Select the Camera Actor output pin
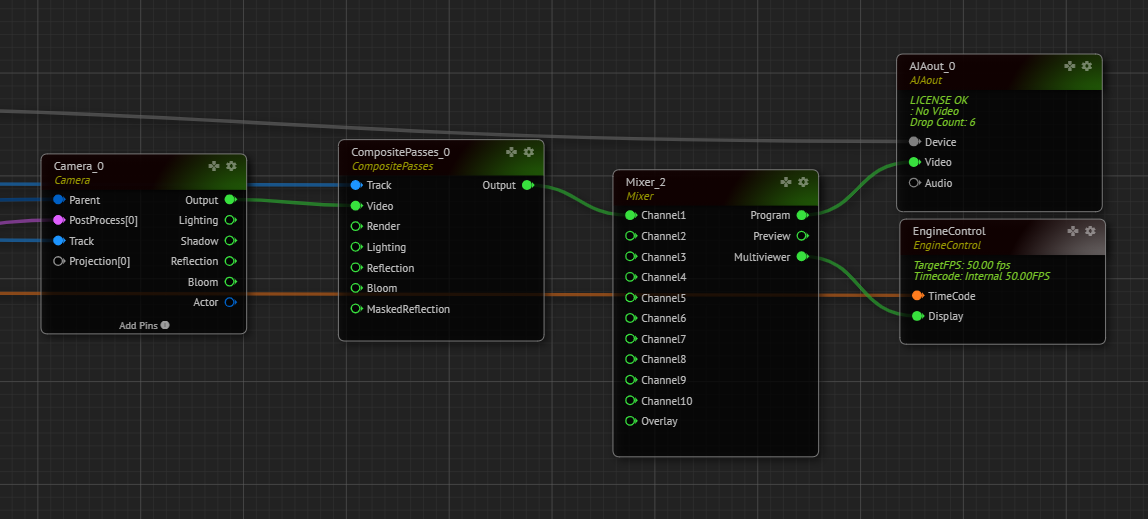 coord(229,302)
